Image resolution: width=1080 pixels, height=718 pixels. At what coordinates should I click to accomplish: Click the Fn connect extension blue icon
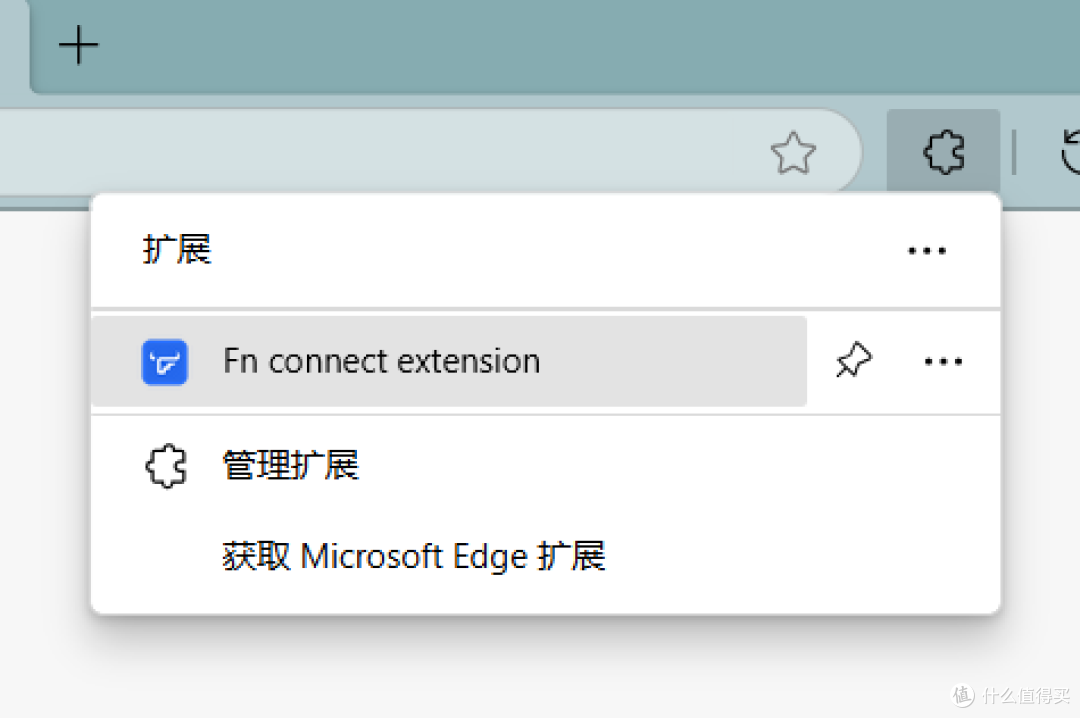click(x=165, y=362)
